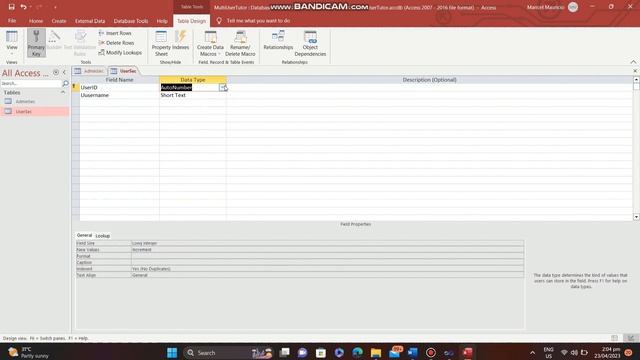Open Microsoft Edge from the taskbar
Screen dimensions: 640x360
coord(358,353)
